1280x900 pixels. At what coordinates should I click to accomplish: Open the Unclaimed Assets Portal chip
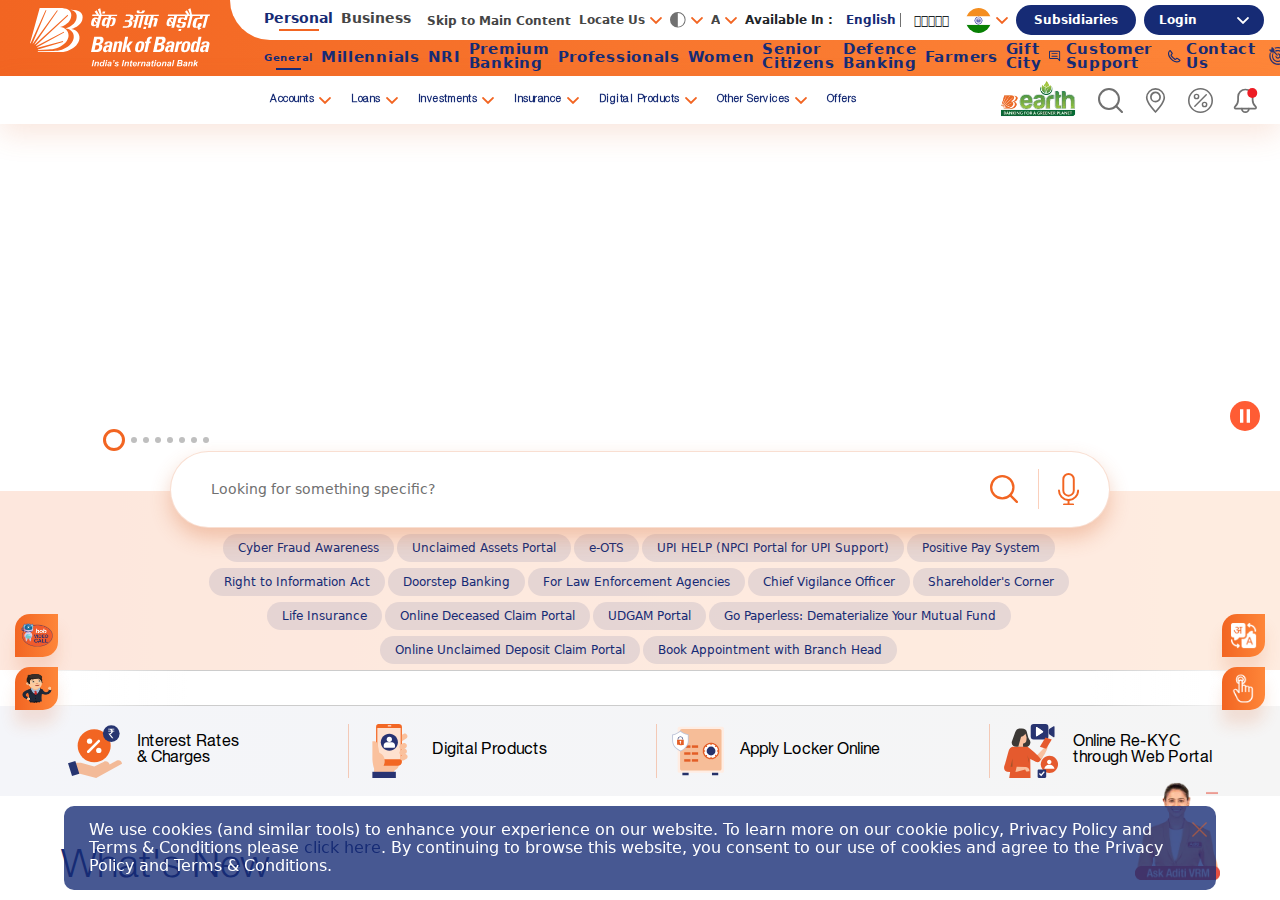484,548
